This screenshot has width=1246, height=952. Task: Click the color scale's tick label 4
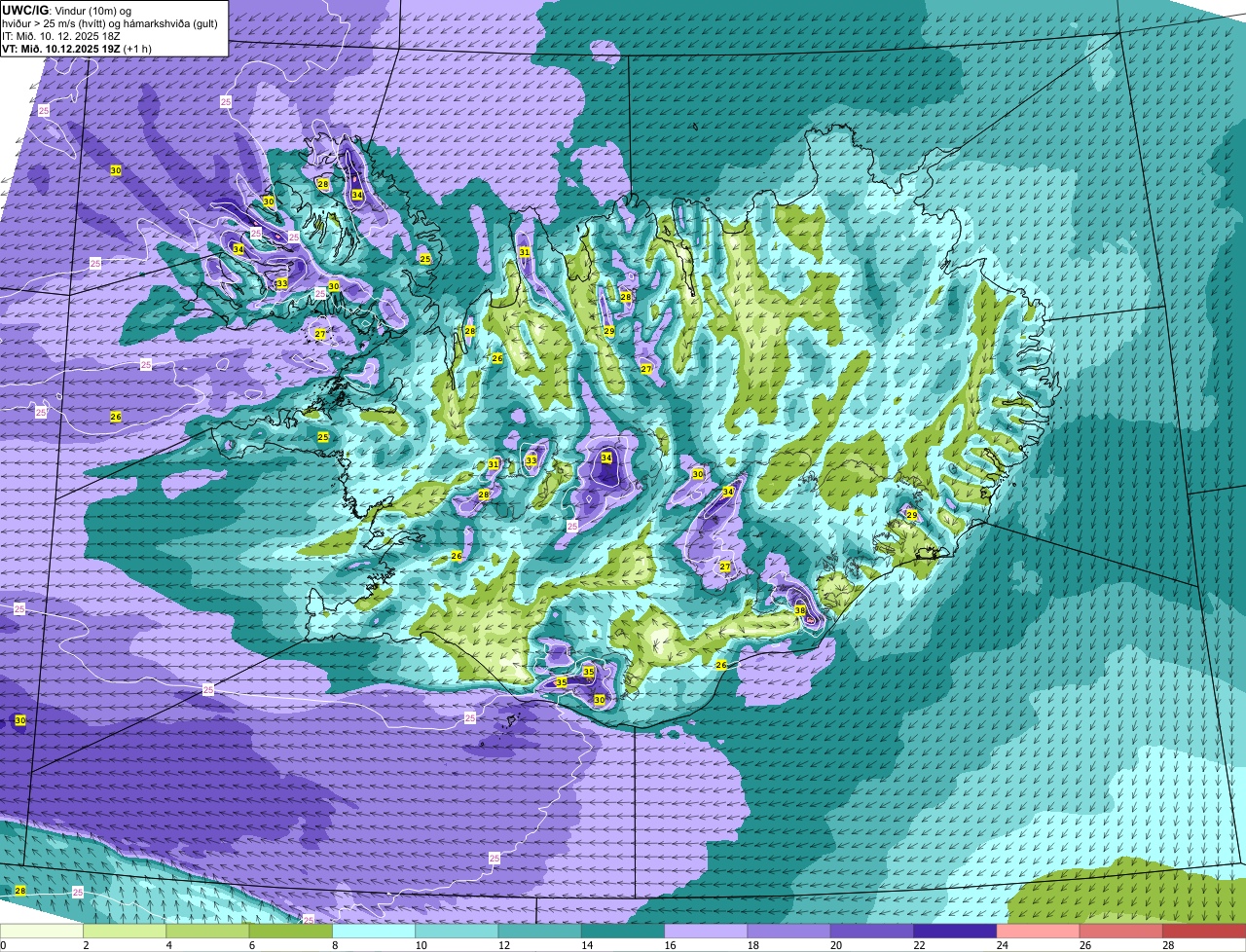pyautogui.click(x=169, y=945)
